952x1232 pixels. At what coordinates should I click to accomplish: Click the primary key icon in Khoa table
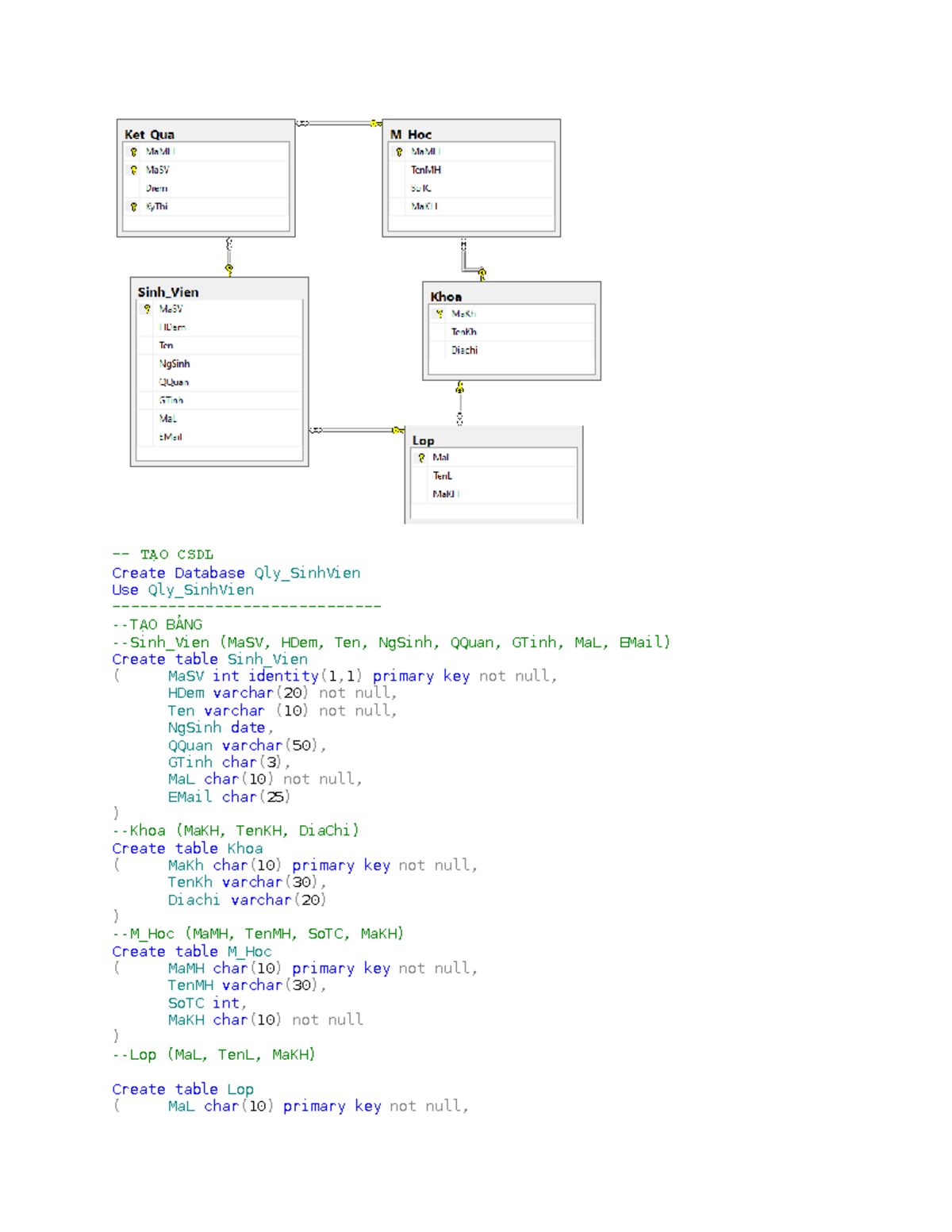coord(440,314)
